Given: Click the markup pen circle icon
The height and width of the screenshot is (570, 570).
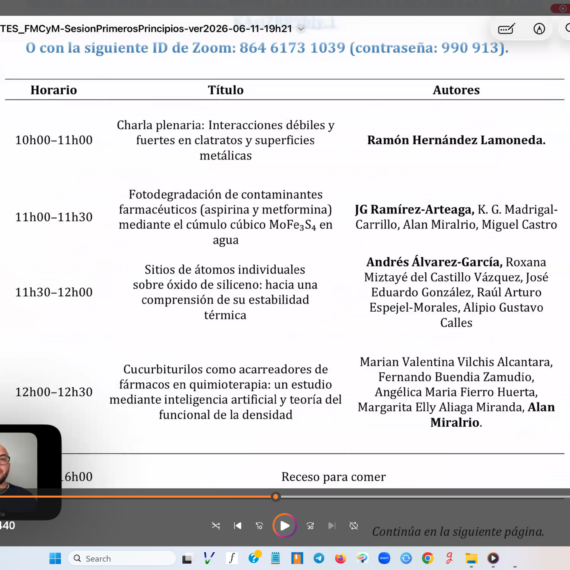Looking at the screenshot, I should click(539, 29).
